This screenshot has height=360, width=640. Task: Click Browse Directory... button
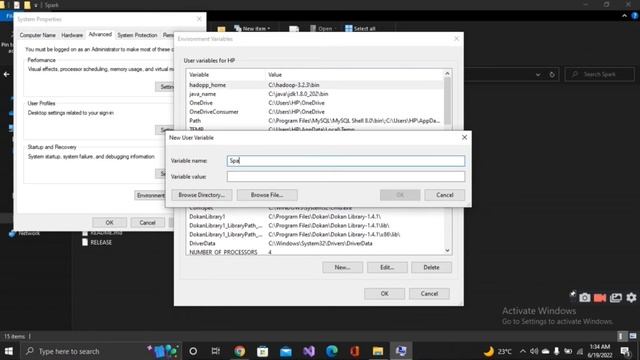202,195
